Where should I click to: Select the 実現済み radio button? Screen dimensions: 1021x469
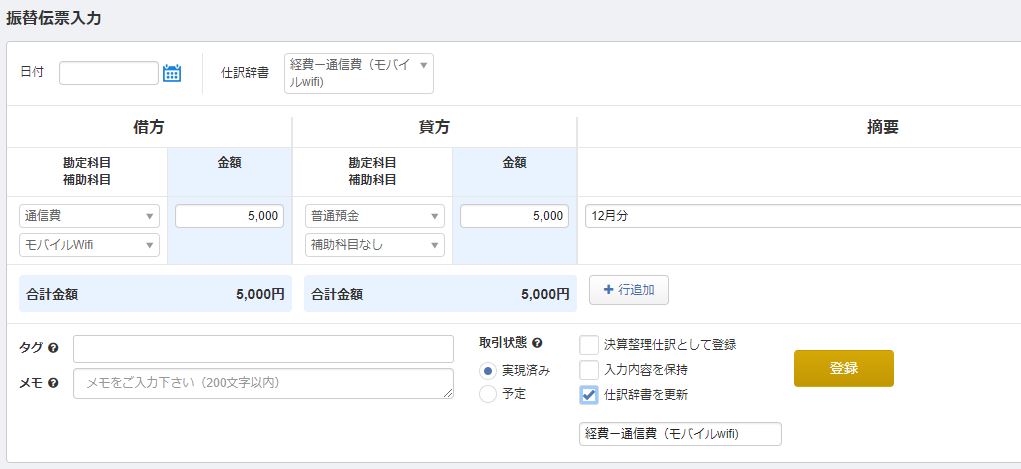[488, 371]
